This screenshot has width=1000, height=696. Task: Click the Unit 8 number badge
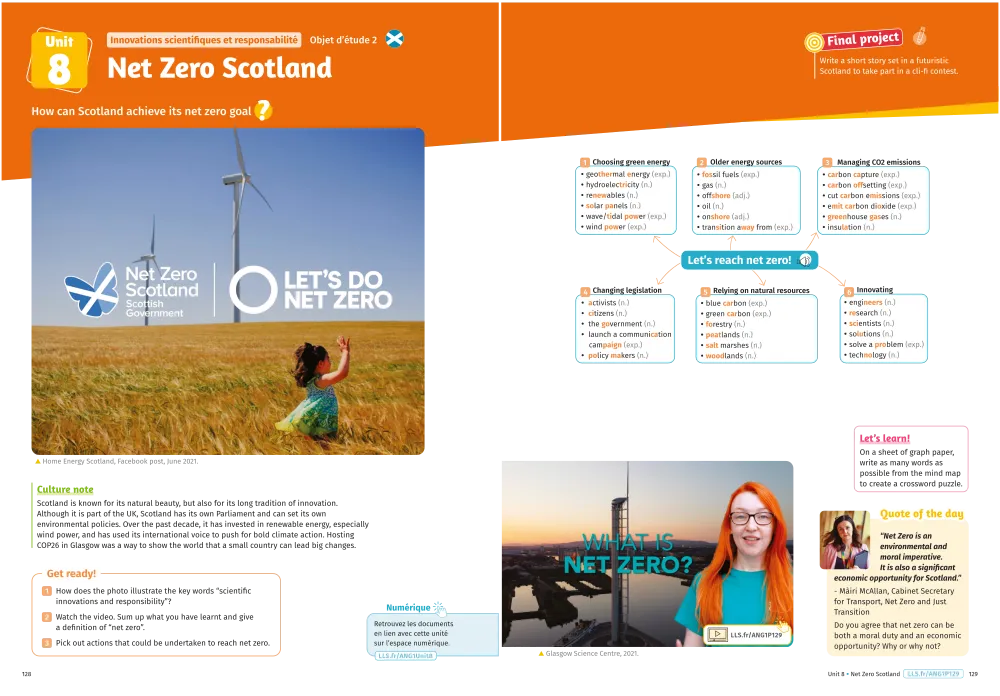(x=59, y=62)
